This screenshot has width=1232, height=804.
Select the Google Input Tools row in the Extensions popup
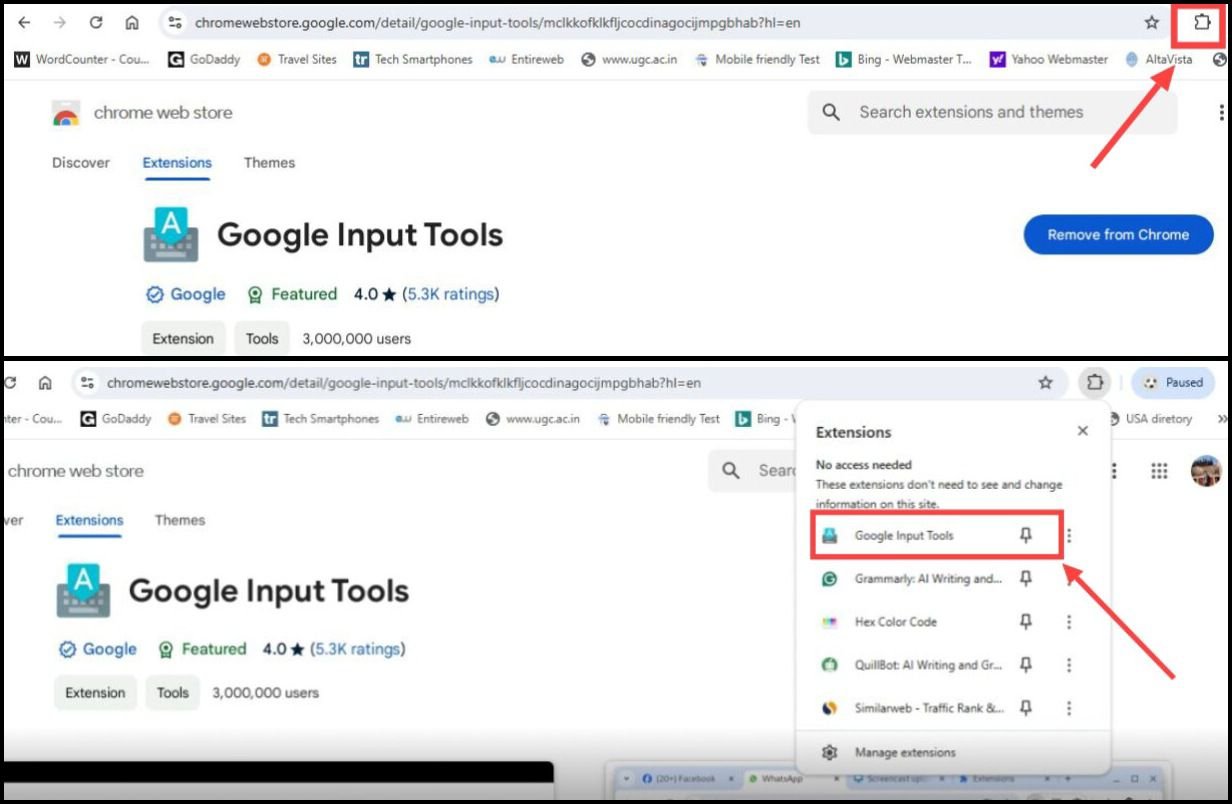point(936,536)
